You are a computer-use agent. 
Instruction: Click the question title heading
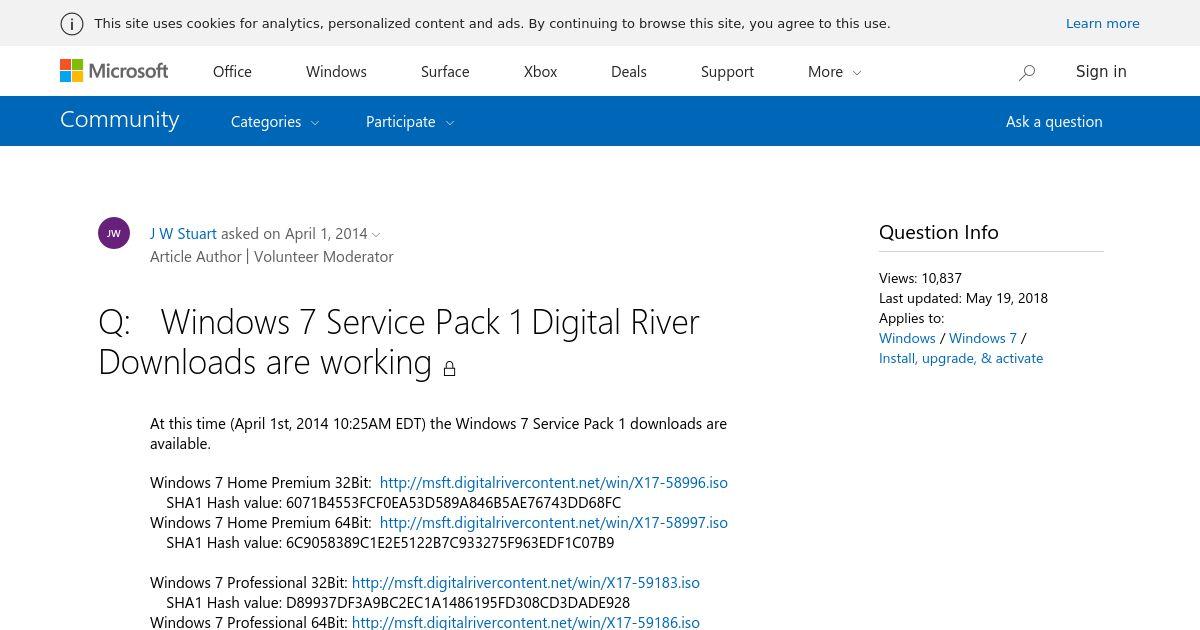coord(399,341)
